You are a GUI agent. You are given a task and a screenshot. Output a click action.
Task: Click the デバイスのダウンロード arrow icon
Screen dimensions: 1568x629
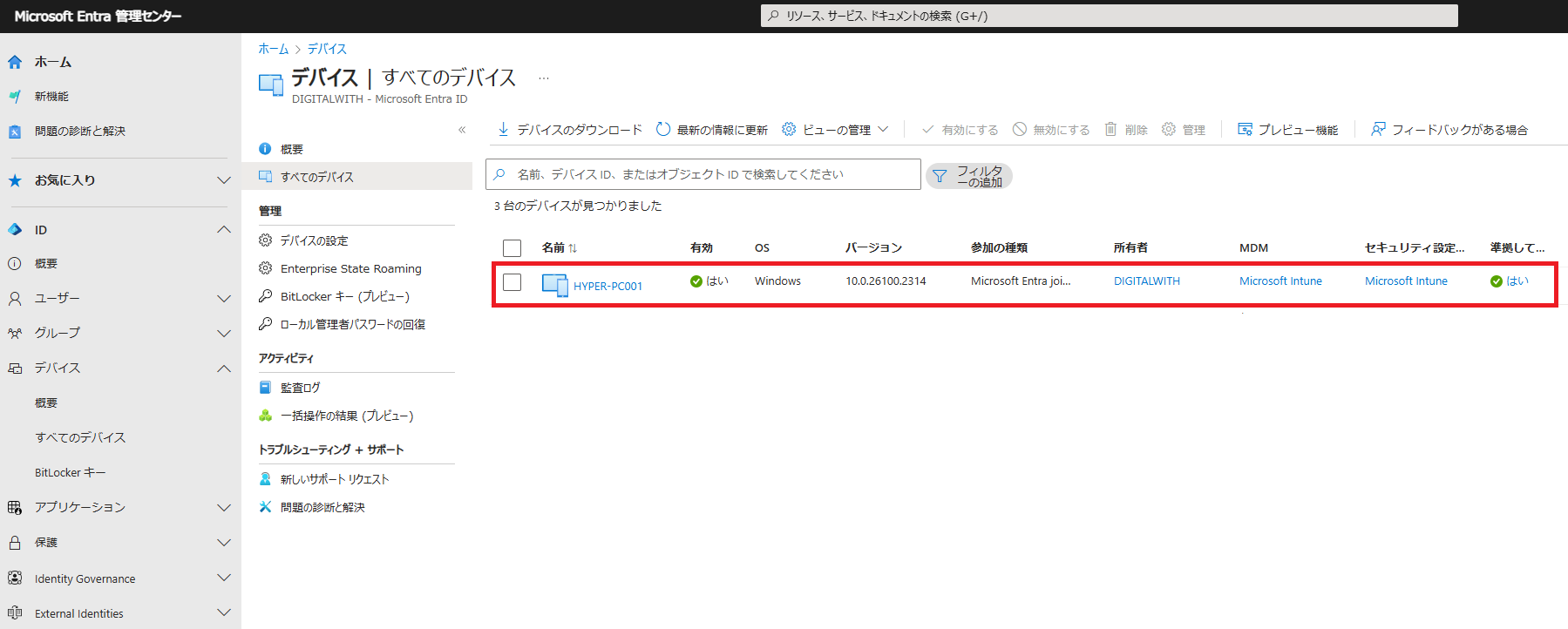pyautogui.click(x=503, y=129)
